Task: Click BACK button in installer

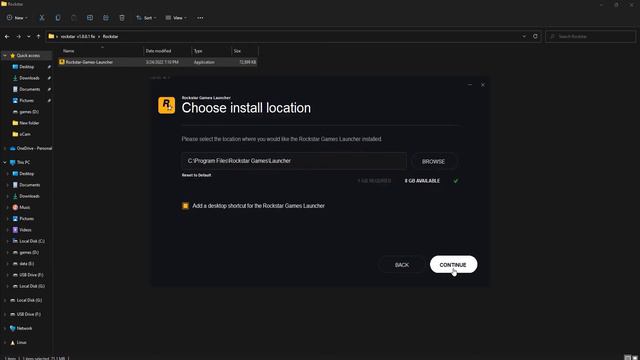Action: [402, 265]
